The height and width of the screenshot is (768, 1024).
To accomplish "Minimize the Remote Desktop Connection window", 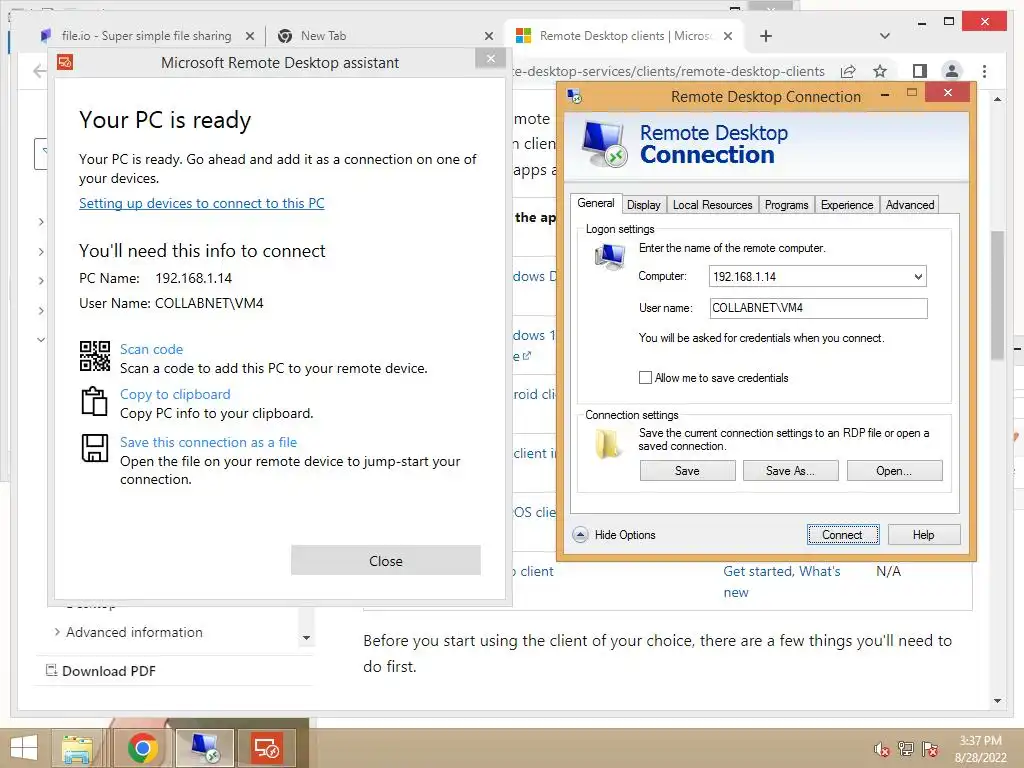I will 884,95.
